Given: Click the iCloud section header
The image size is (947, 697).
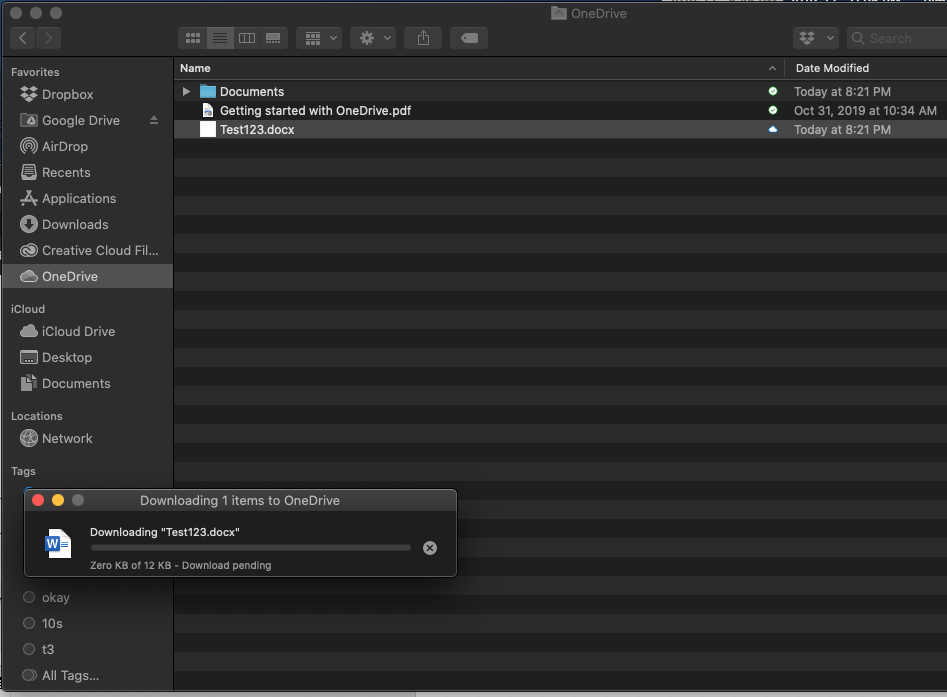Looking at the screenshot, I should point(28,309).
